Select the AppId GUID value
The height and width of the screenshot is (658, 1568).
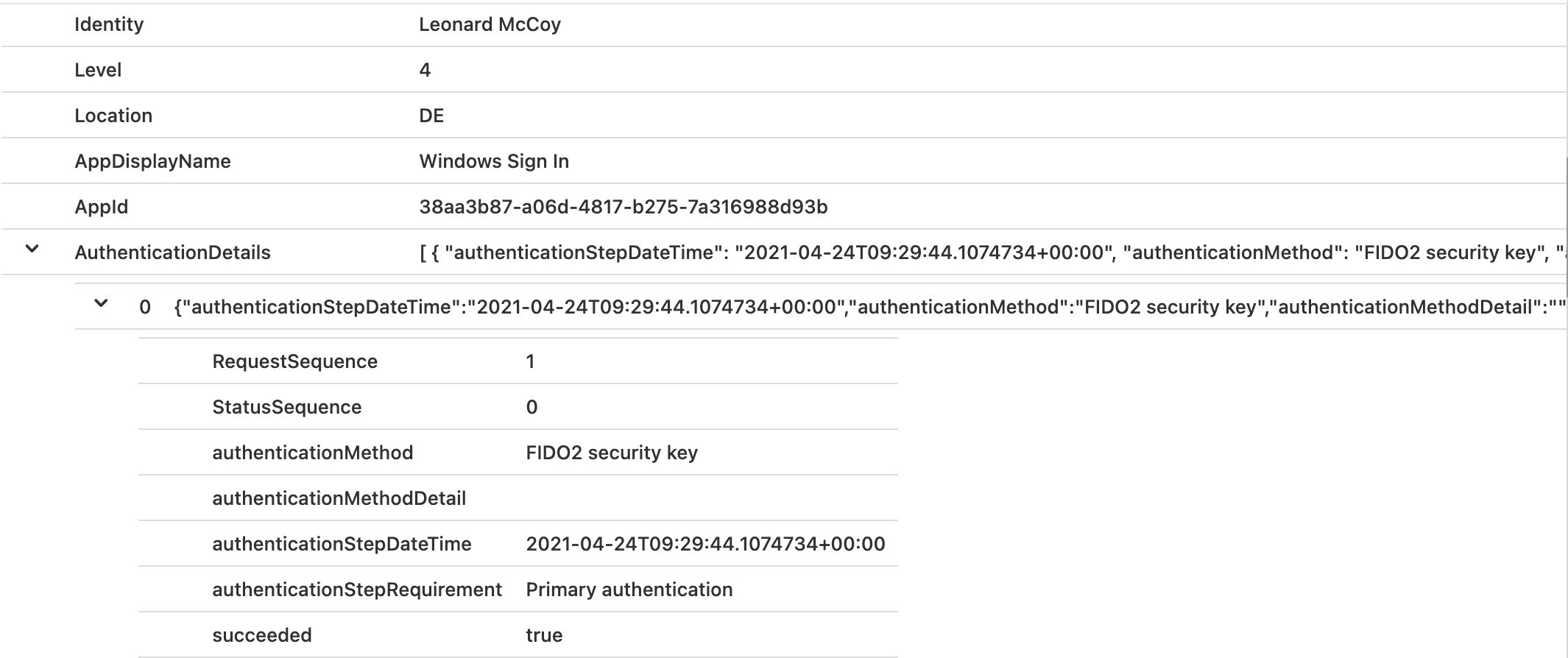point(624,207)
